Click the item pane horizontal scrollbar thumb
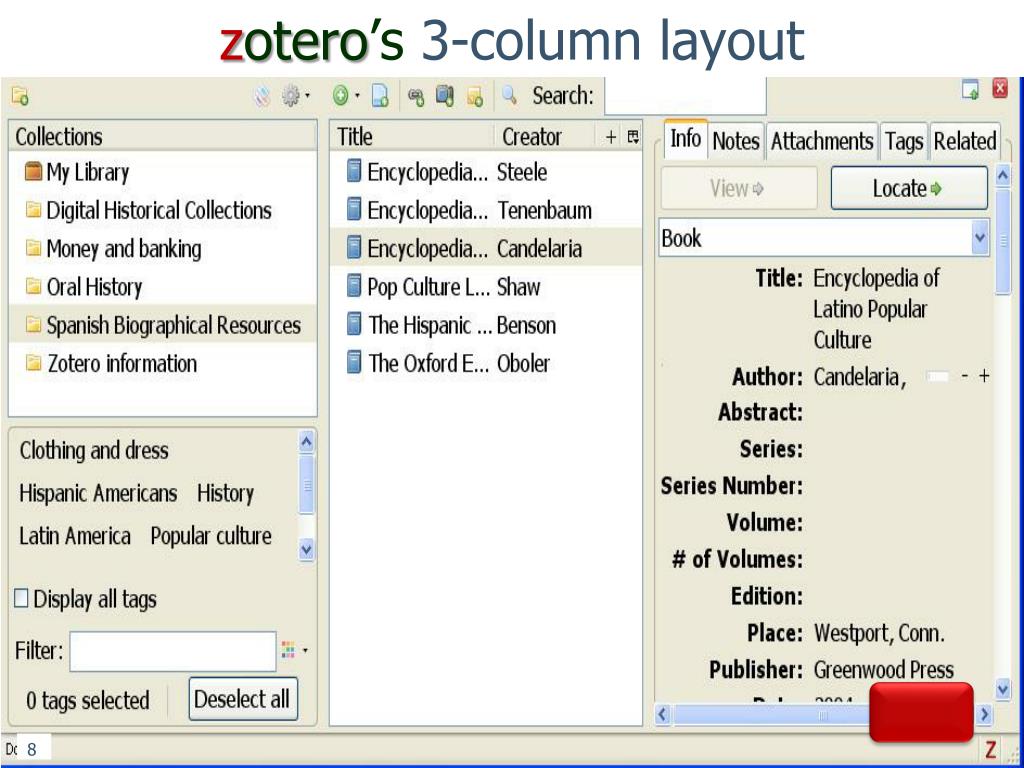This screenshot has width=1024, height=768. tap(771, 714)
